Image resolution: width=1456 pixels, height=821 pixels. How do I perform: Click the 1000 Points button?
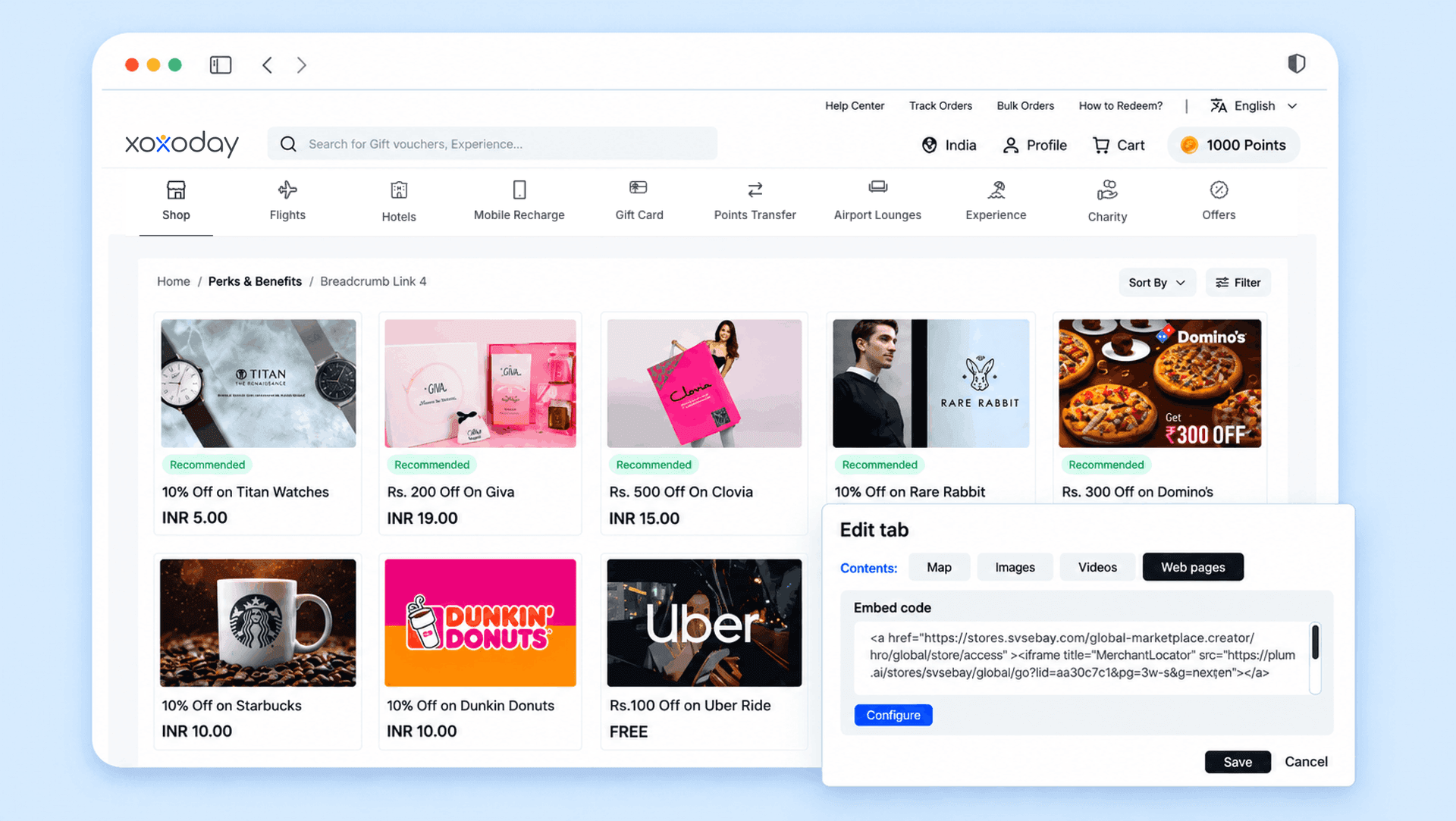coord(1234,145)
